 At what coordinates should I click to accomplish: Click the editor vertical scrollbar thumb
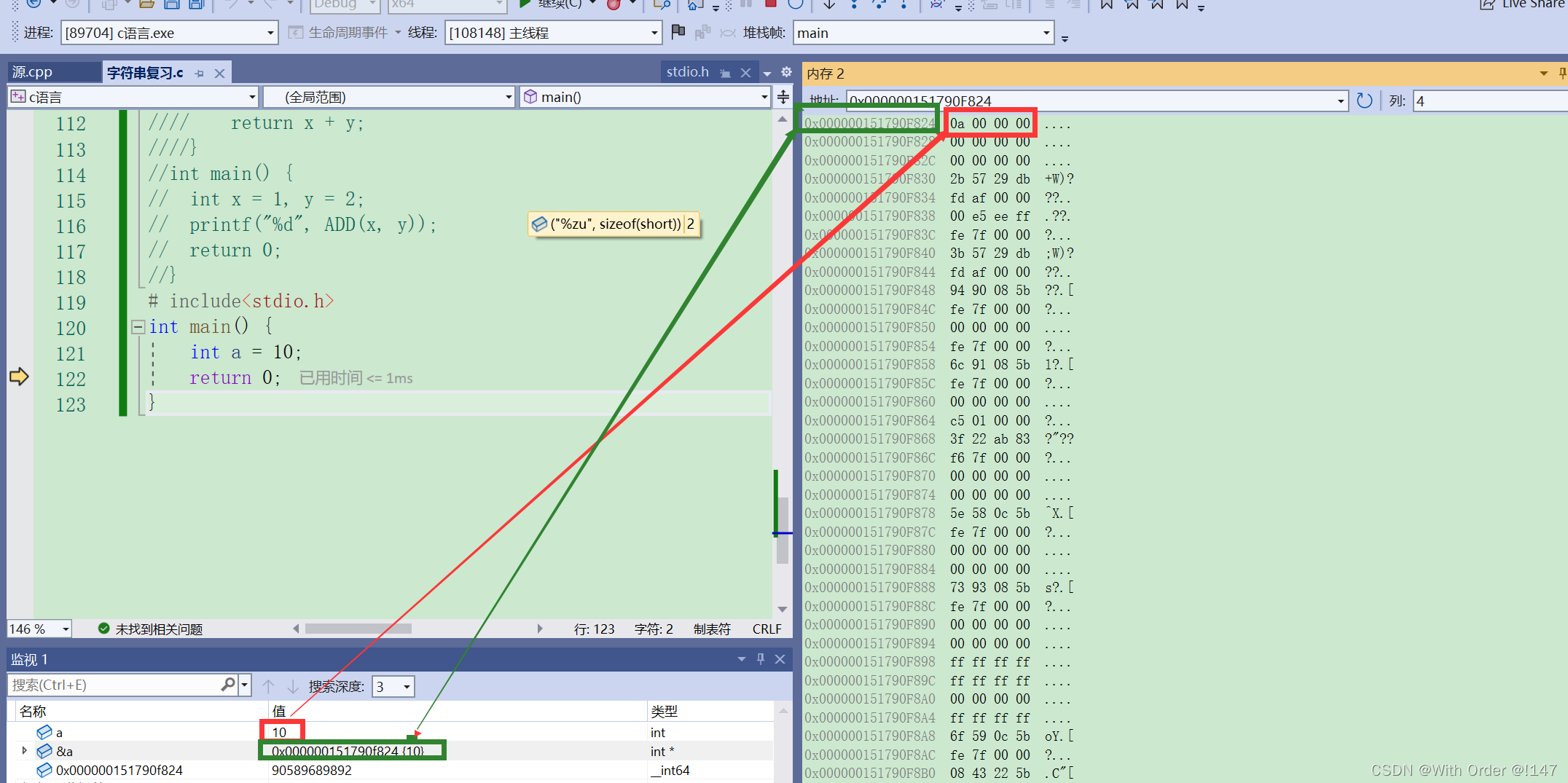(783, 530)
